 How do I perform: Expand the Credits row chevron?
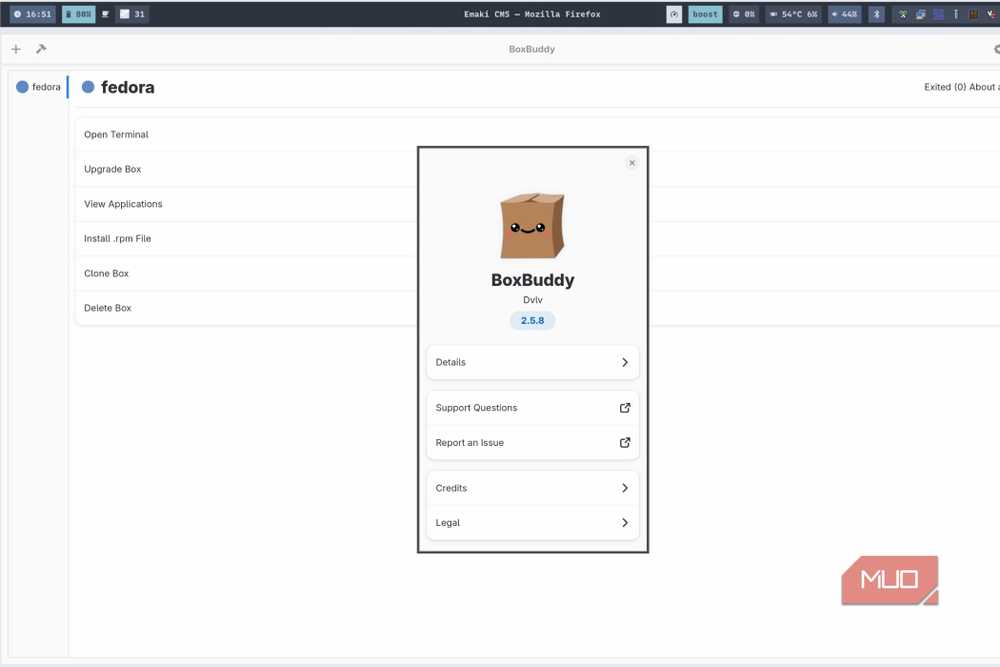[x=625, y=488]
